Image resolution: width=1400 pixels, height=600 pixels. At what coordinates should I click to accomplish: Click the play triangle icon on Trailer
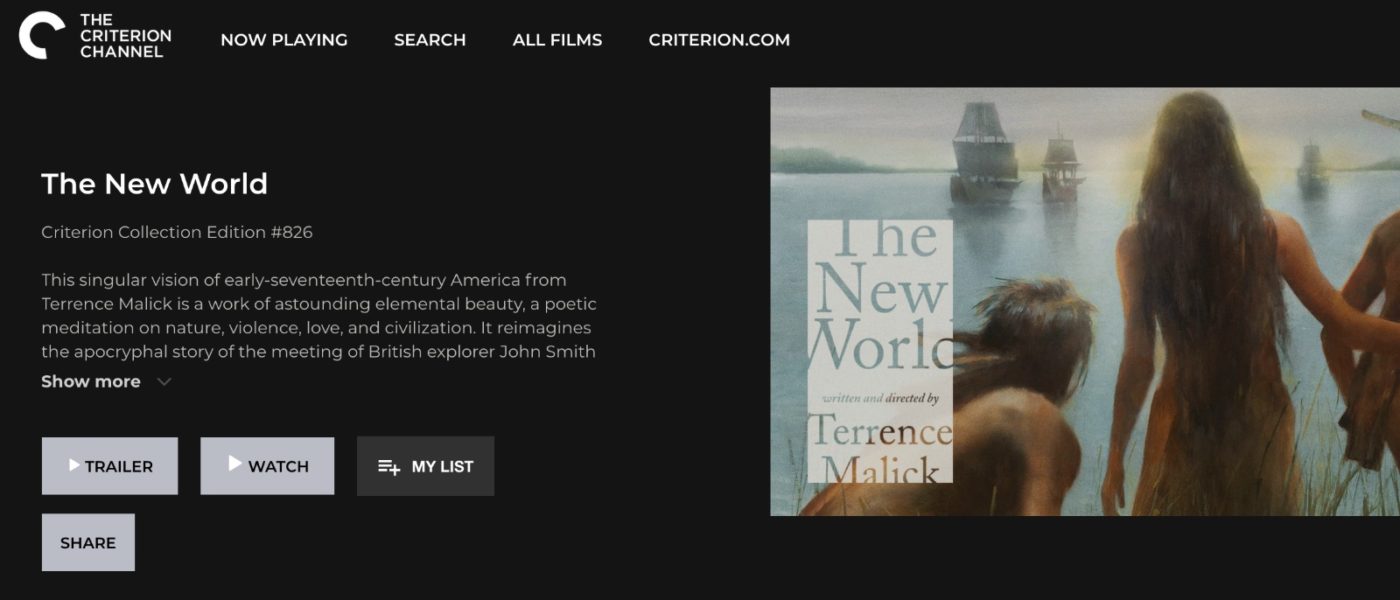(x=74, y=465)
